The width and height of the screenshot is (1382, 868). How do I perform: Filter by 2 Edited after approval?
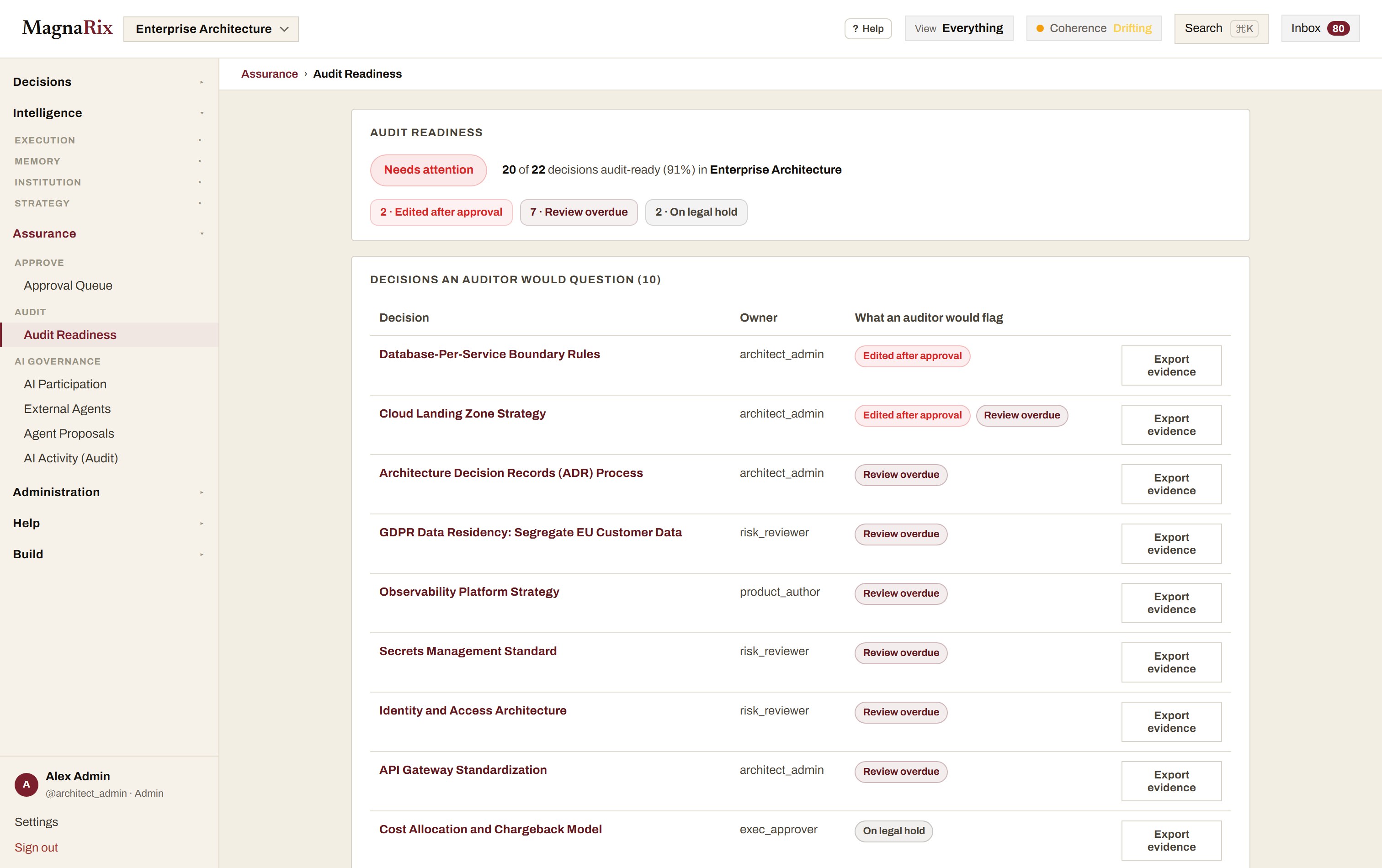point(441,212)
